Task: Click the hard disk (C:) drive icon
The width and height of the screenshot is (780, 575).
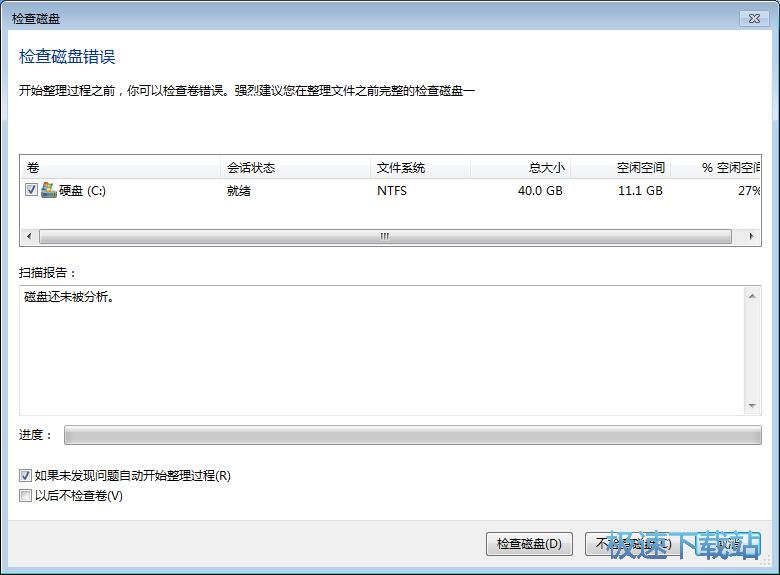Action: click(x=48, y=190)
